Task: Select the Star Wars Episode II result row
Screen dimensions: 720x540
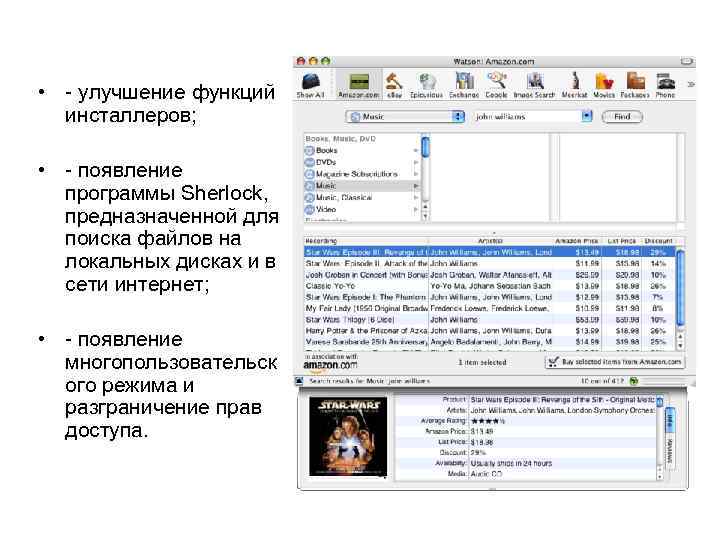Action: 489,264
